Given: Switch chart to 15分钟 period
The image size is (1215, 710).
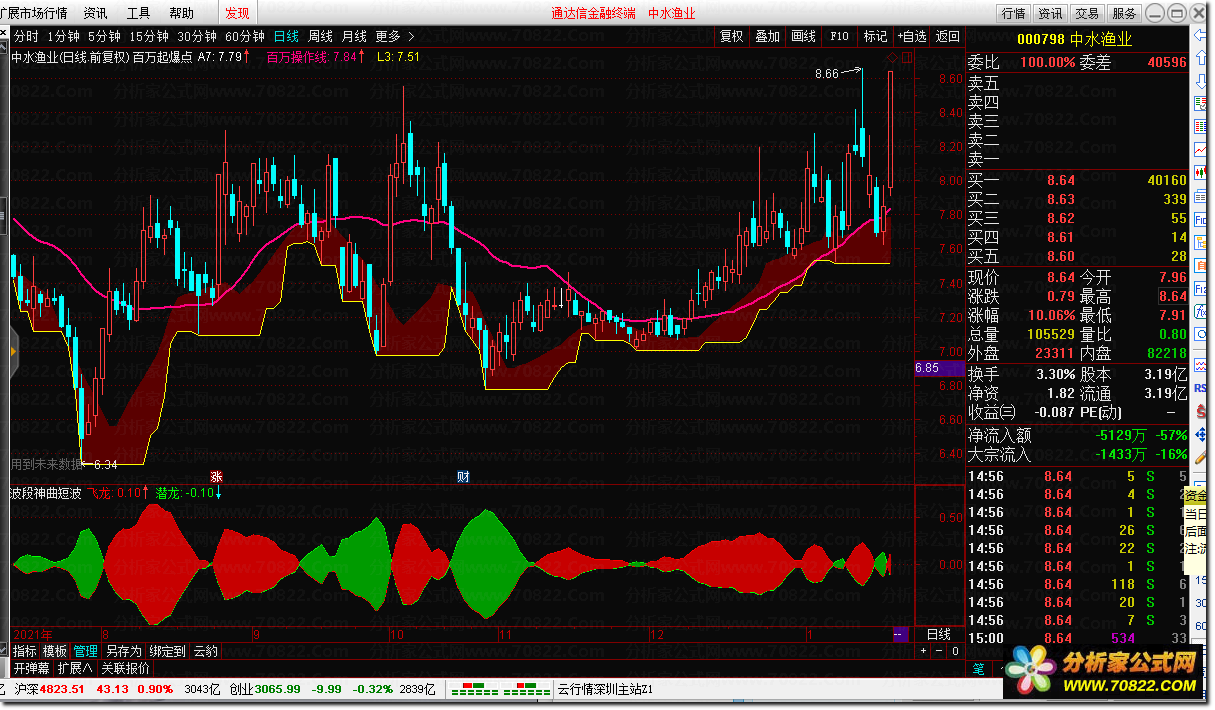Looking at the screenshot, I should pos(150,36).
